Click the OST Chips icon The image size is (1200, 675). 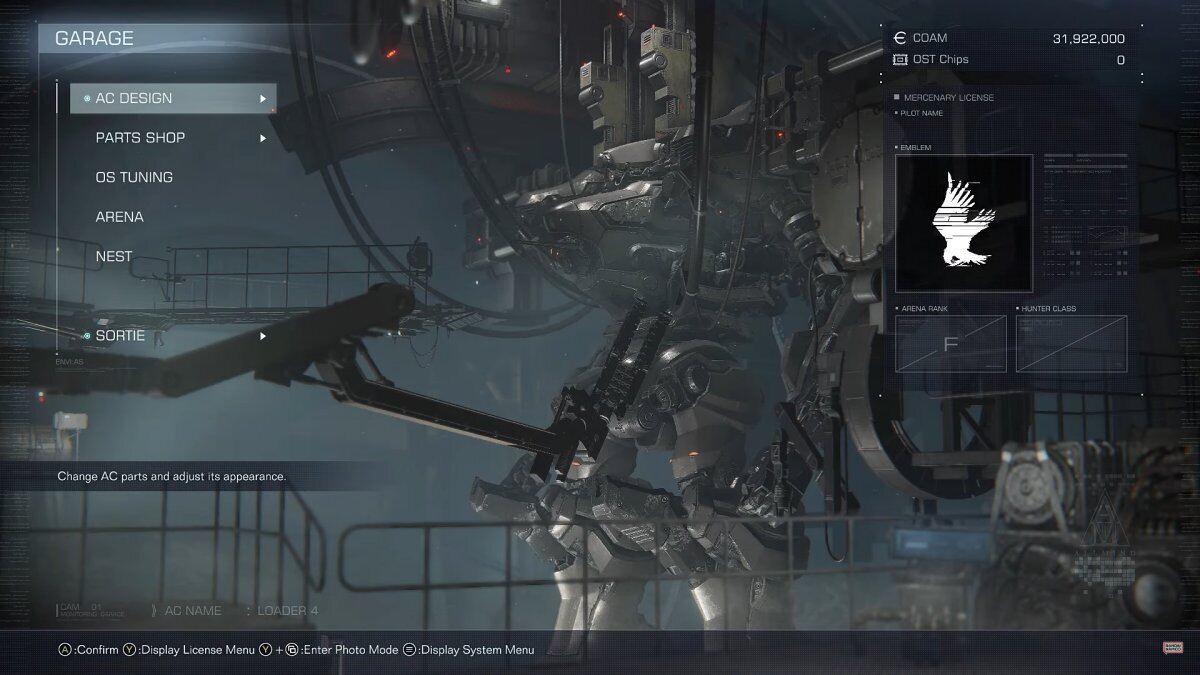pyautogui.click(x=900, y=59)
